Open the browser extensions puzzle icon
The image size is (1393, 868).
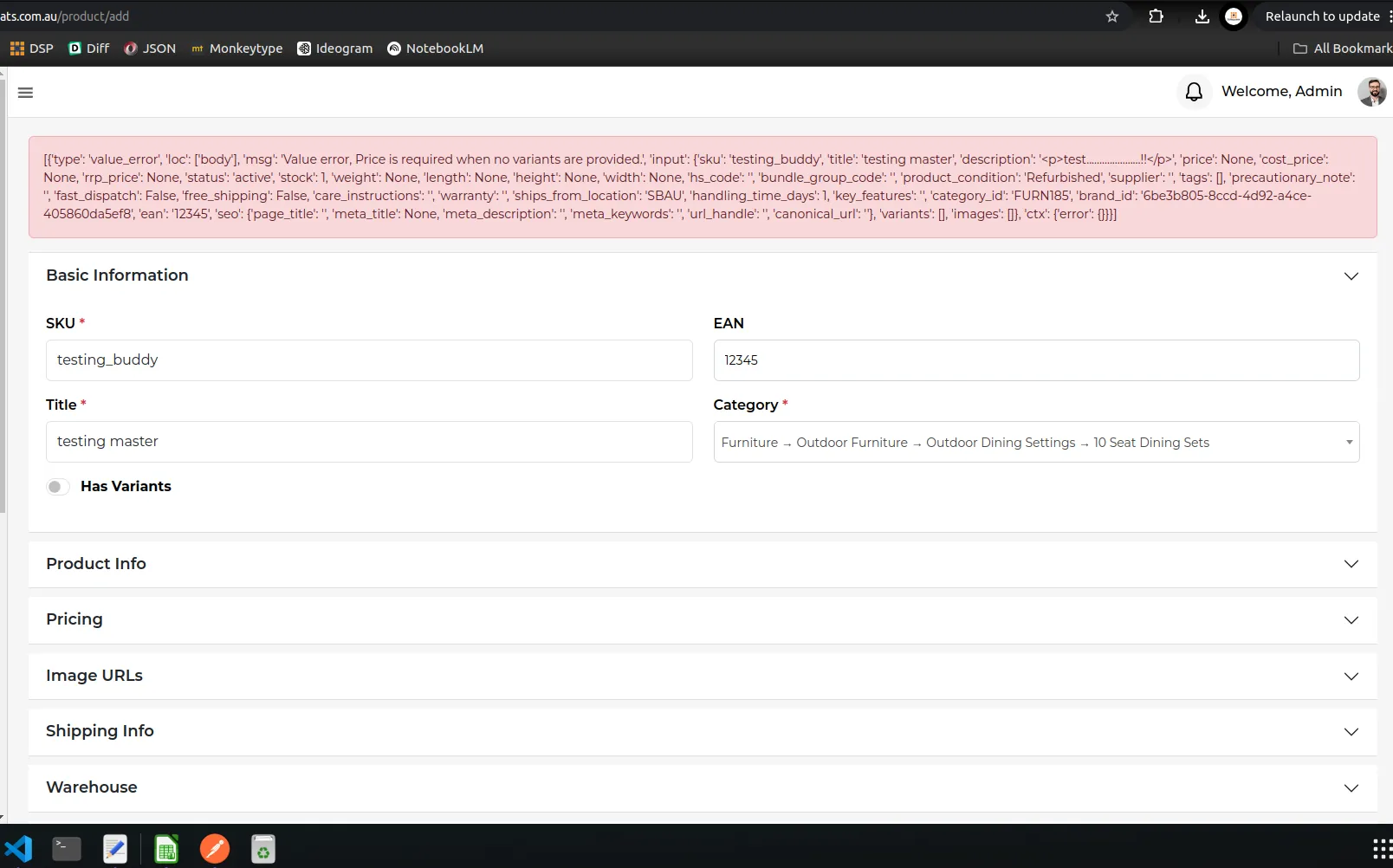pos(1156,16)
